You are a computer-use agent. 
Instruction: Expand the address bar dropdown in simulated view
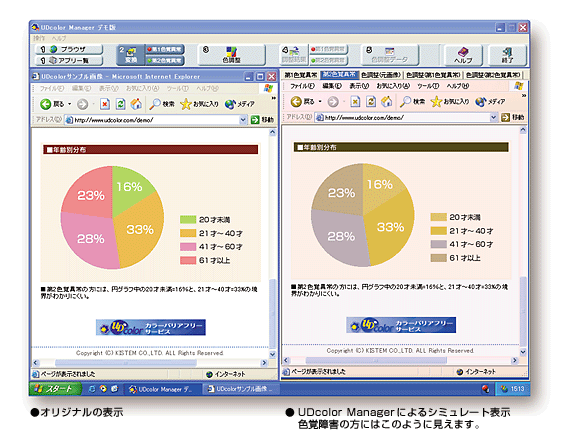(493, 117)
